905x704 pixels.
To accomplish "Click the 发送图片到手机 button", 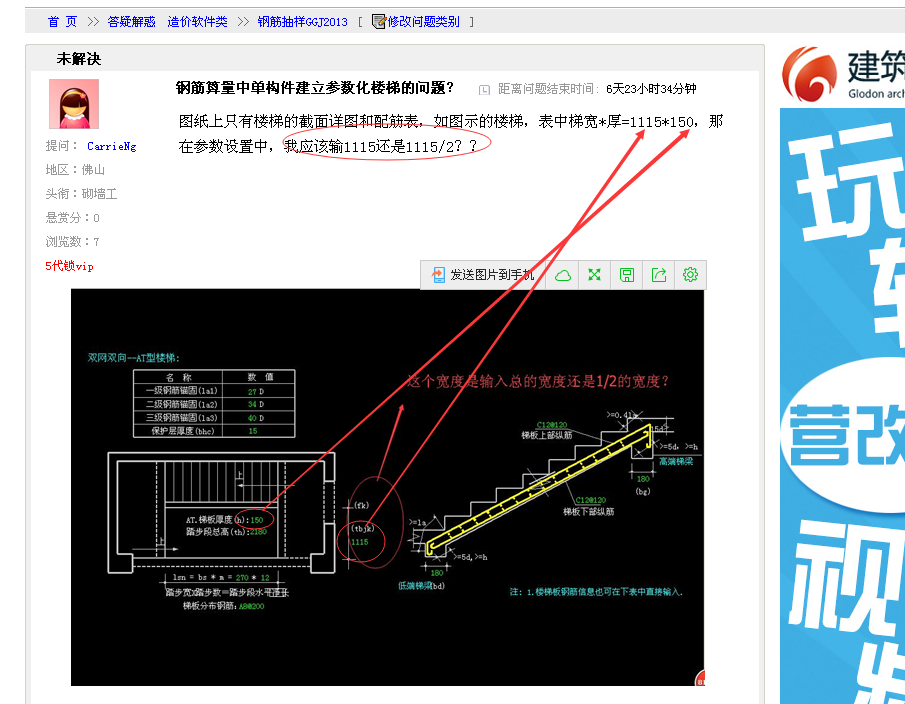I will tap(483, 275).
